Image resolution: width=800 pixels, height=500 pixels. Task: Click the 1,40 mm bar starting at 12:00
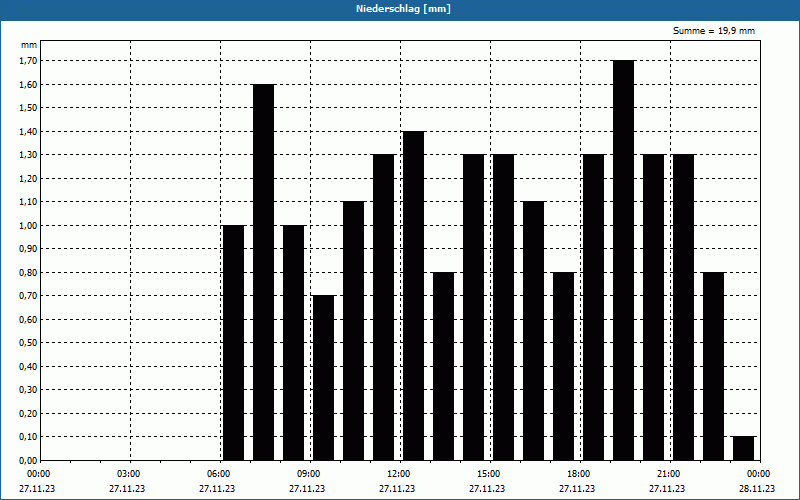point(413,295)
